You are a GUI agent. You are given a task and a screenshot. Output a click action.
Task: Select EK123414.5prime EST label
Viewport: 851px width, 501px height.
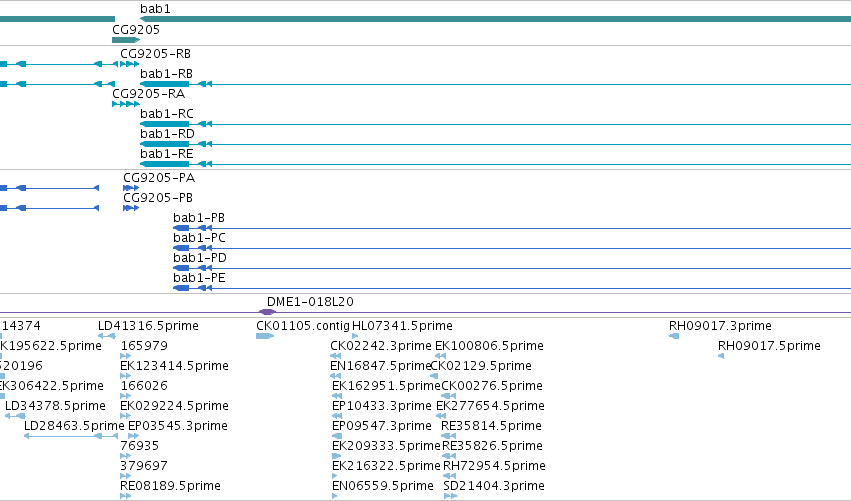(174, 366)
